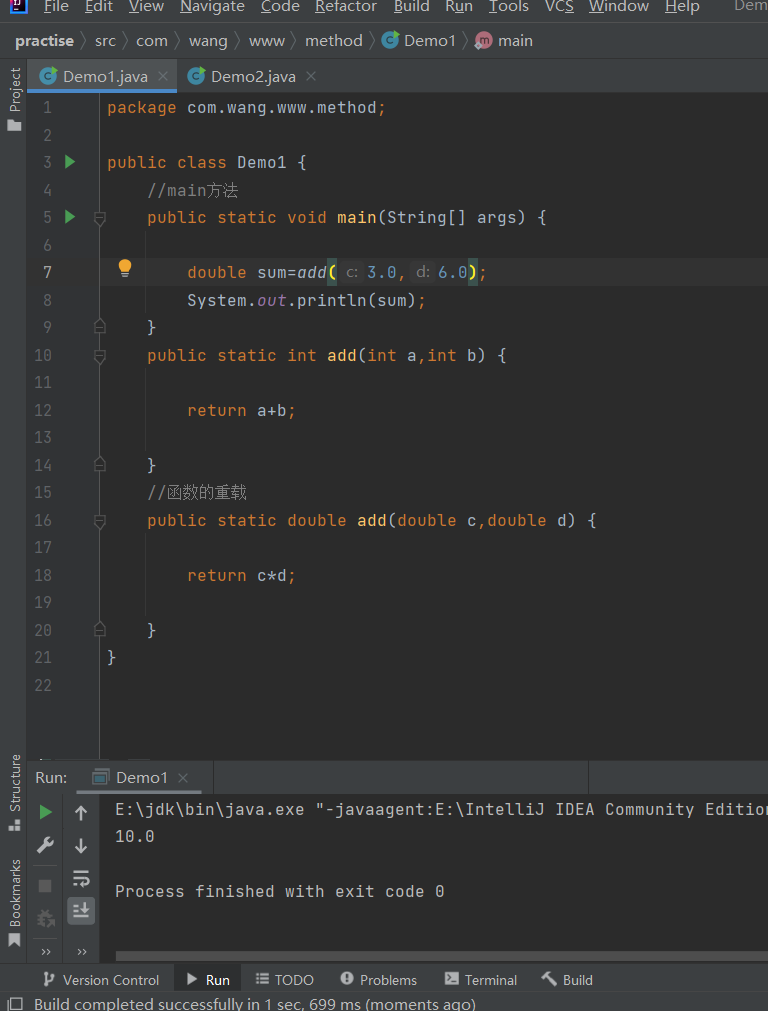Click the horizontal scrollbar in console
Viewport: 768px width, 1011px height.
(x=442, y=956)
